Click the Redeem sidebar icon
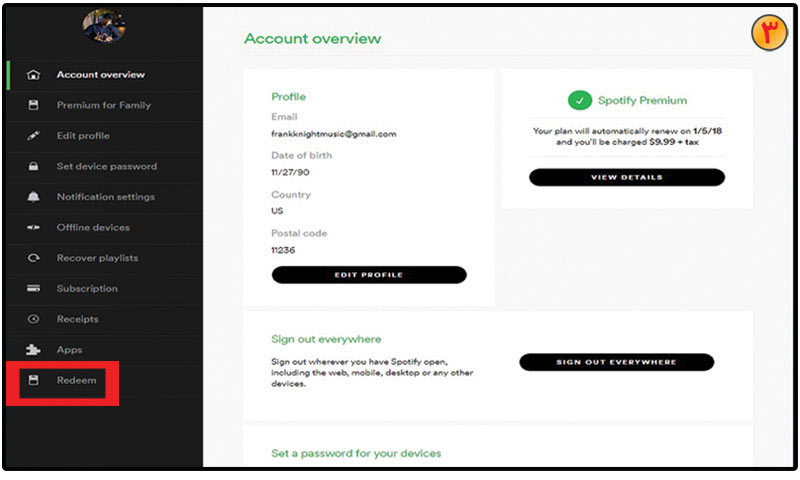Image resolution: width=800 pixels, height=480 pixels. click(33, 380)
